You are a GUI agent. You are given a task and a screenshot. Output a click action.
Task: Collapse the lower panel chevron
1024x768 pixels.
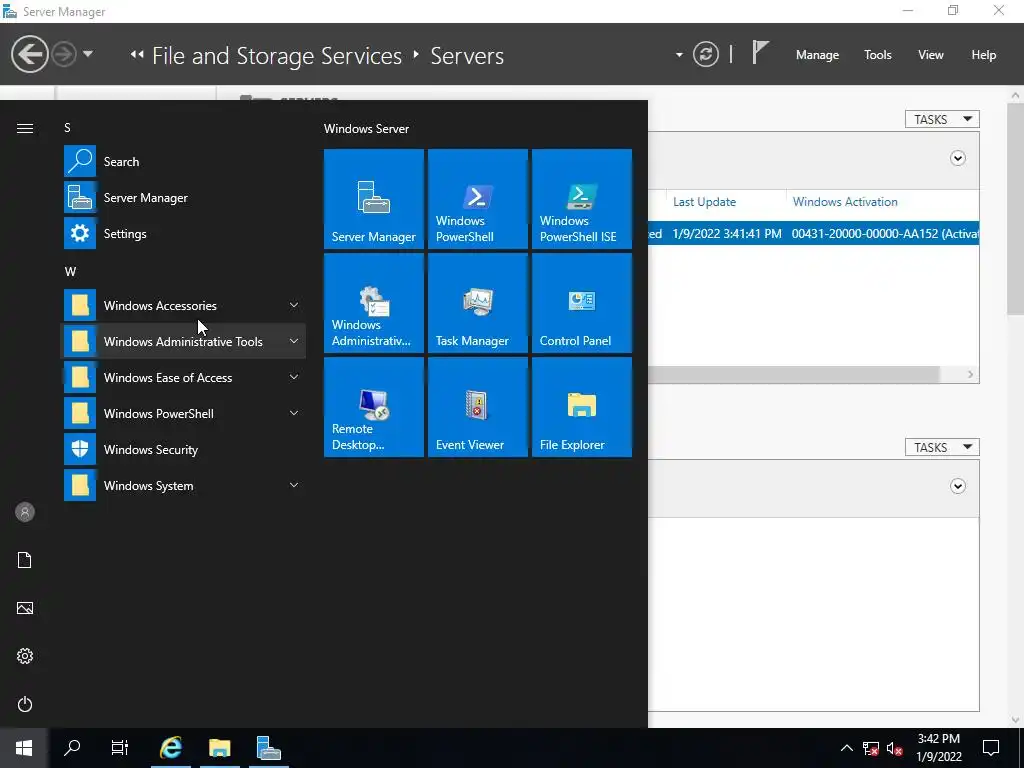coord(957,486)
